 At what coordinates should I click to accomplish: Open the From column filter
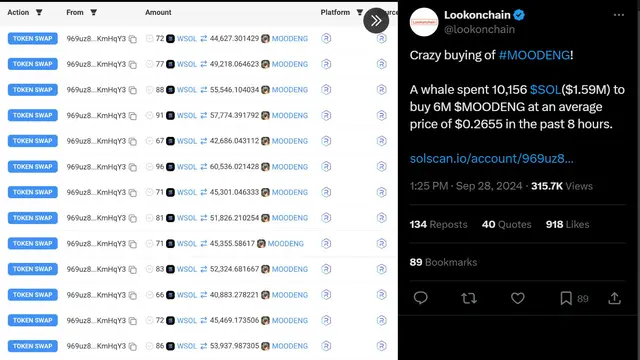point(93,12)
